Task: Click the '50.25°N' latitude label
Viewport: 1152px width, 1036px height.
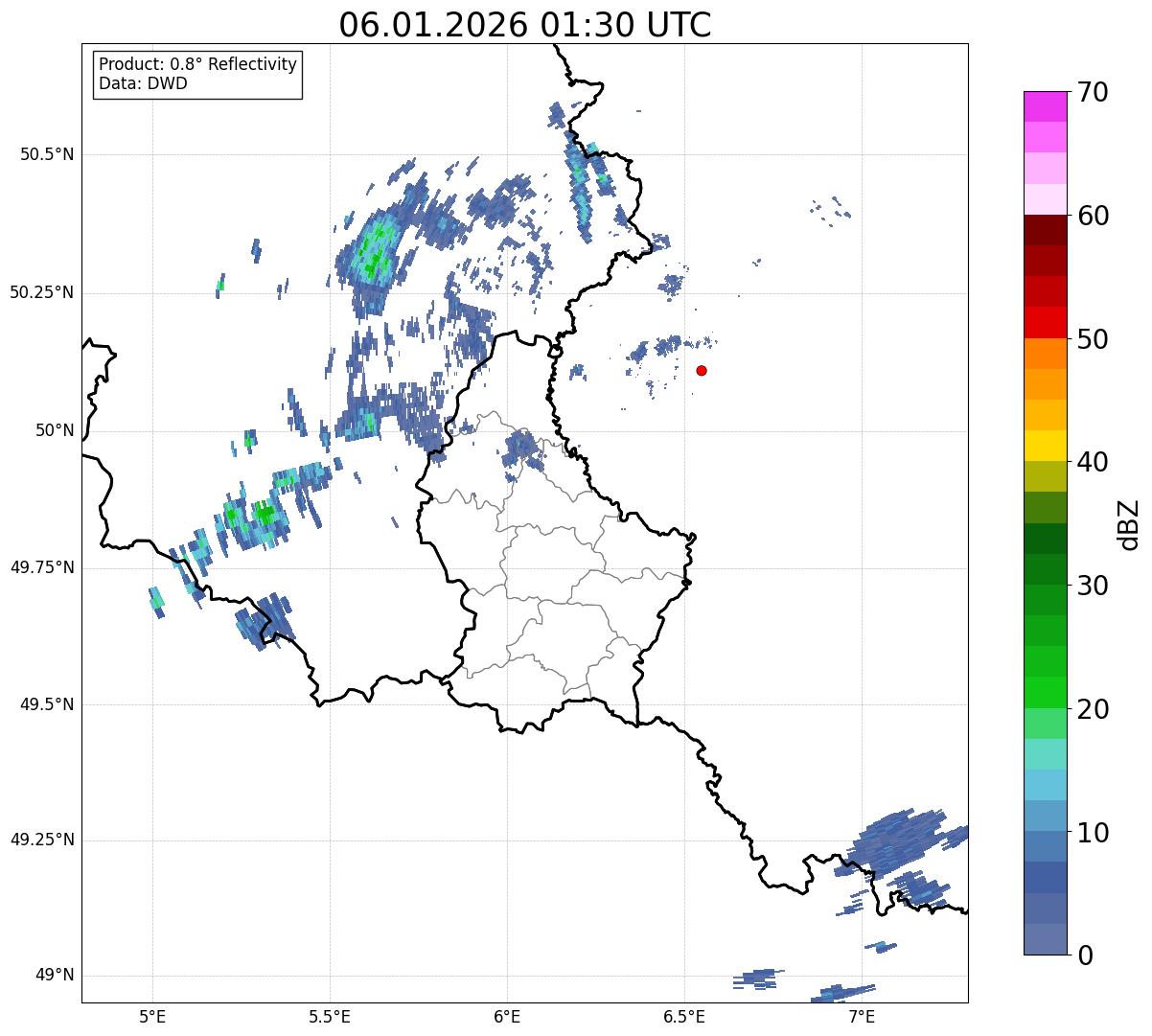Action: (x=42, y=293)
